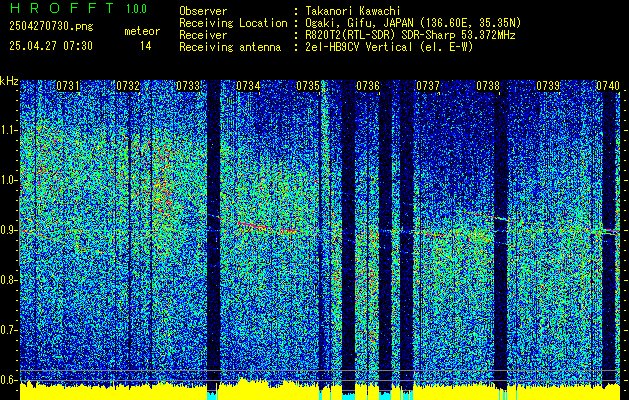
Task: Click the 0.9 kHz axis label
Action: click(8, 230)
